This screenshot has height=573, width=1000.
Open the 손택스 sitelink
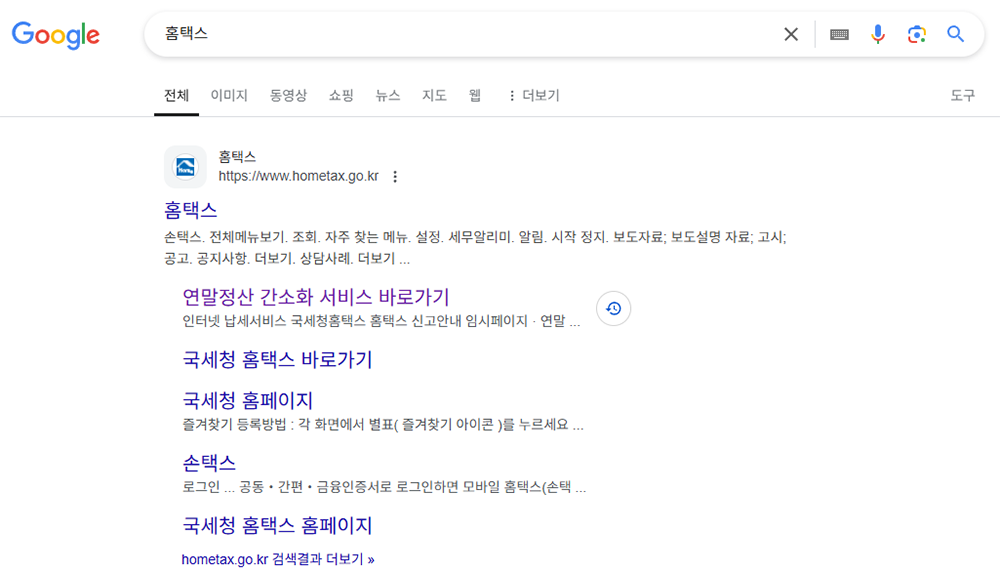click(x=209, y=463)
